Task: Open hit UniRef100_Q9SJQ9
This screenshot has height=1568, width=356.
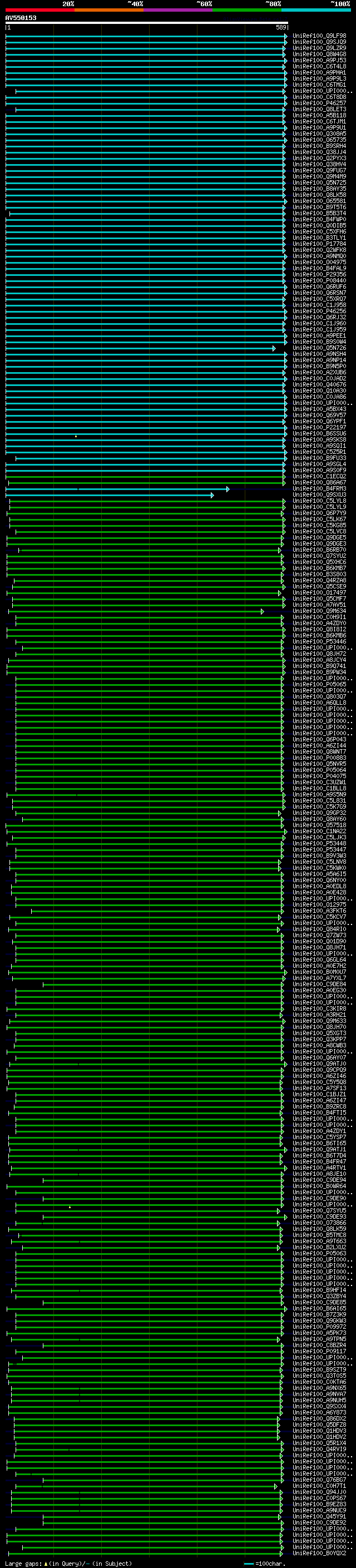Action: pyautogui.click(x=319, y=42)
